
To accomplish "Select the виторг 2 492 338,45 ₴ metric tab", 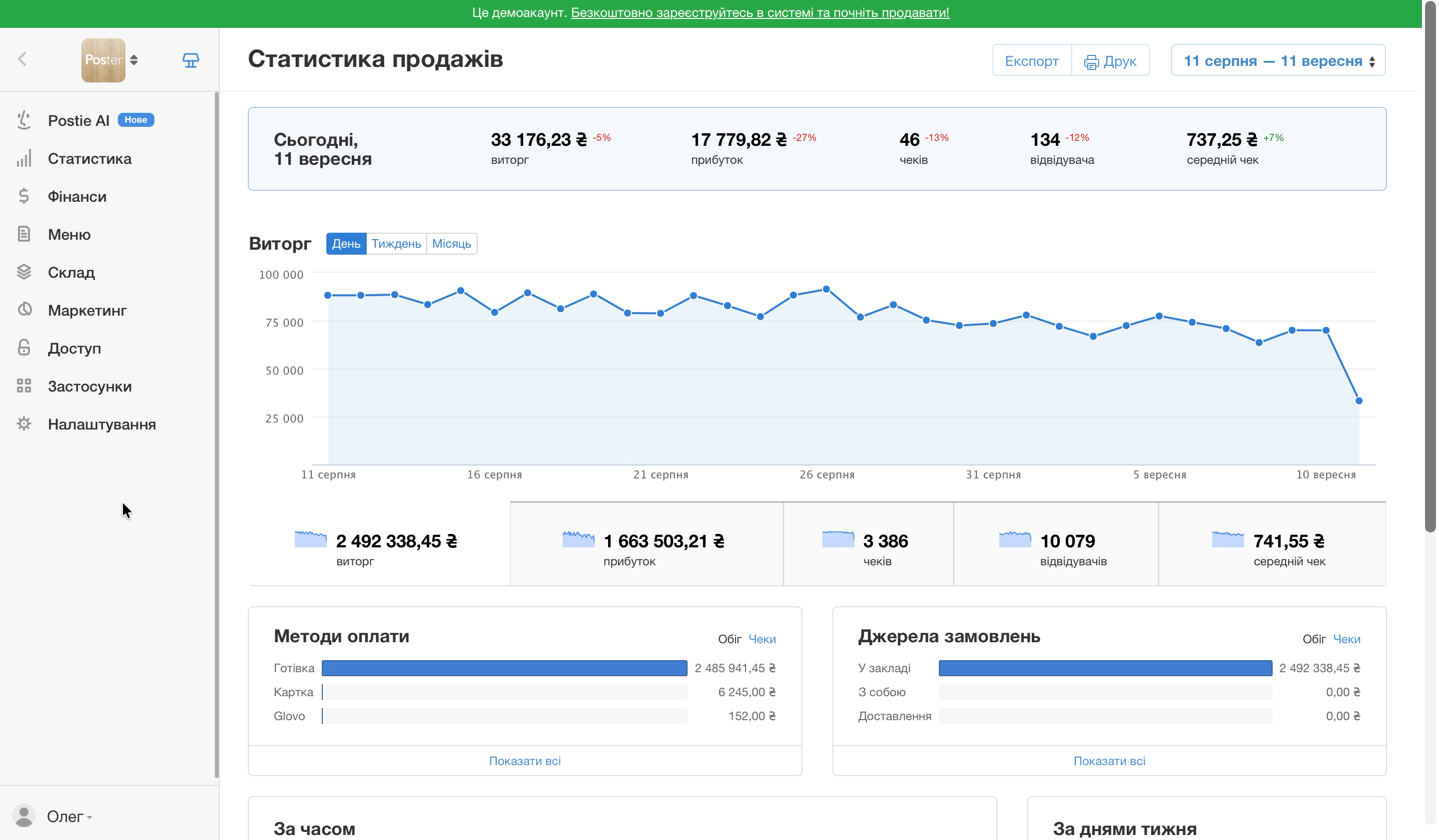I will tap(379, 544).
